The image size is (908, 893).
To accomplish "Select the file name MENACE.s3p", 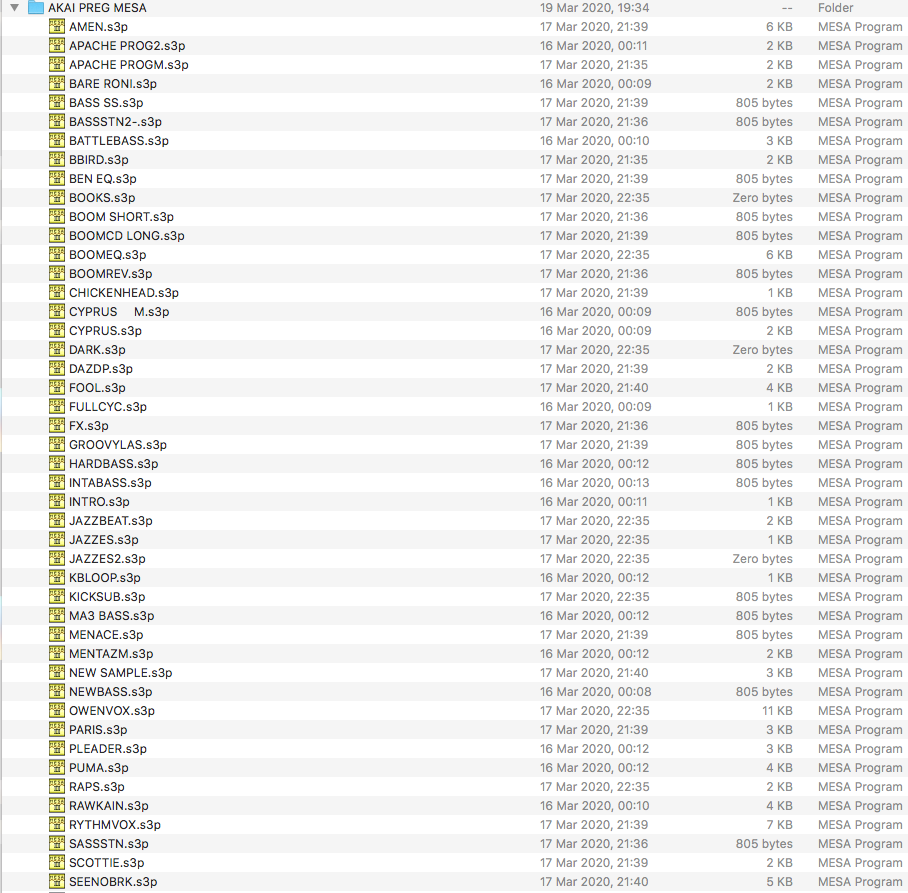I will (x=106, y=635).
